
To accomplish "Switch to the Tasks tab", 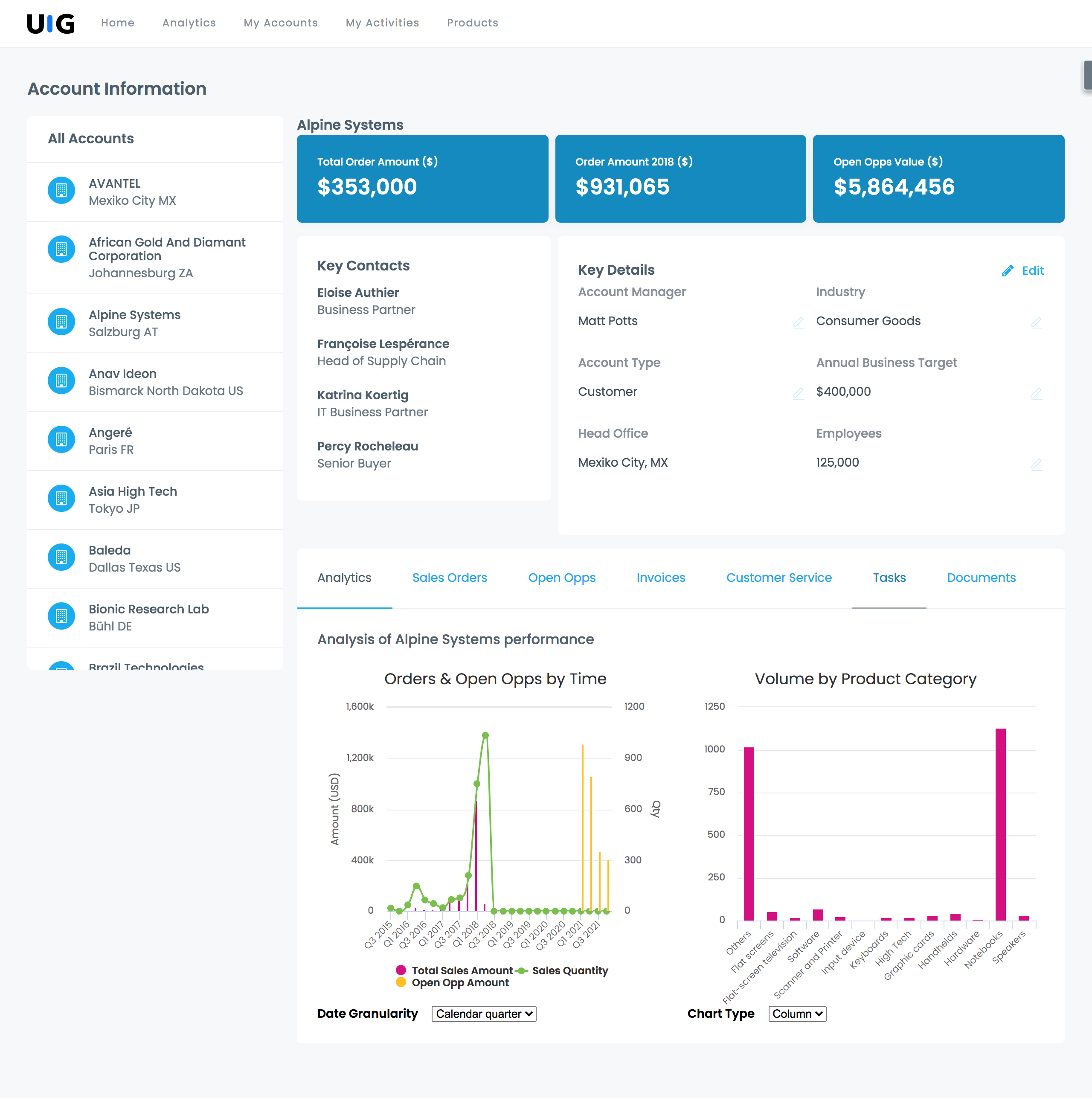I will (889, 578).
